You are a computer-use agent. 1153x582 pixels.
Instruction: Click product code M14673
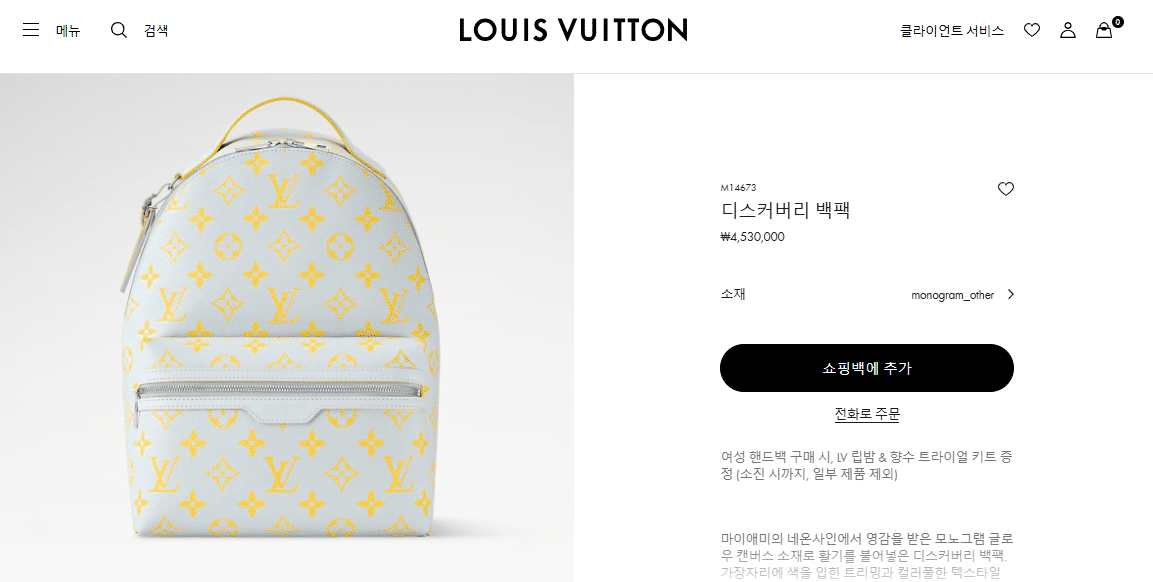click(x=738, y=188)
